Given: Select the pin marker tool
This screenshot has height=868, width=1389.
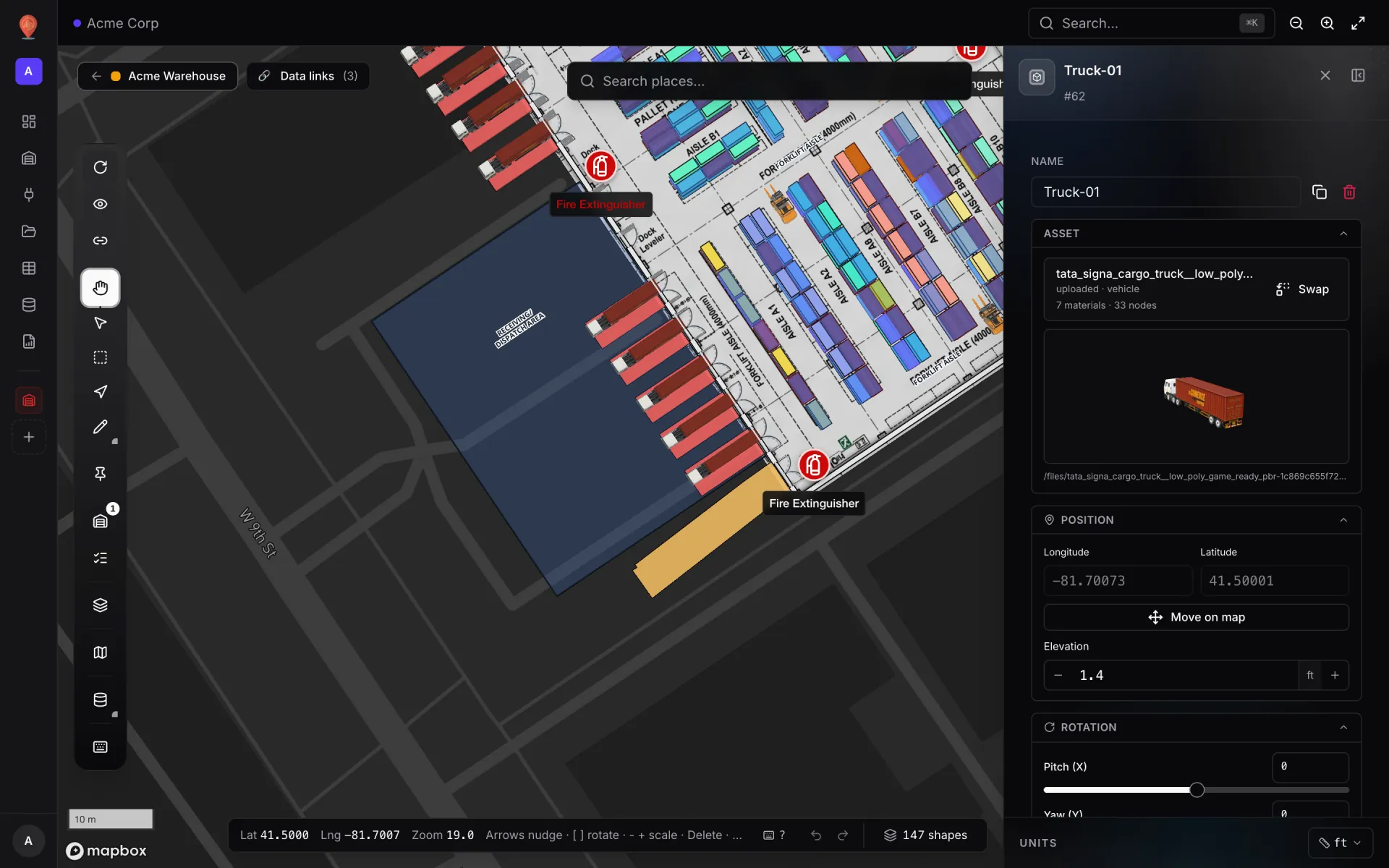Looking at the screenshot, I should (x=100, y=473).
